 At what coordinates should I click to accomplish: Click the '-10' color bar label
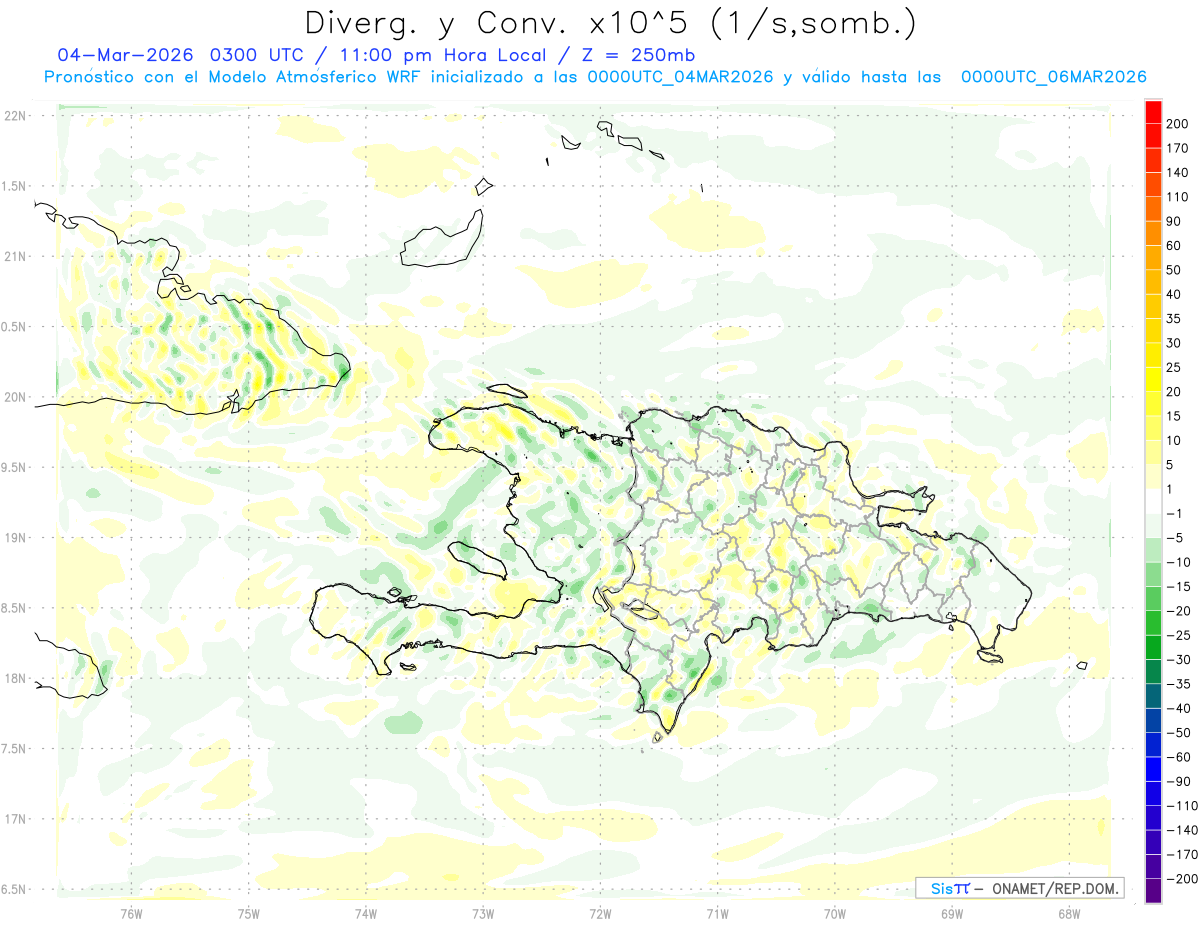[x=1181, y=563]
